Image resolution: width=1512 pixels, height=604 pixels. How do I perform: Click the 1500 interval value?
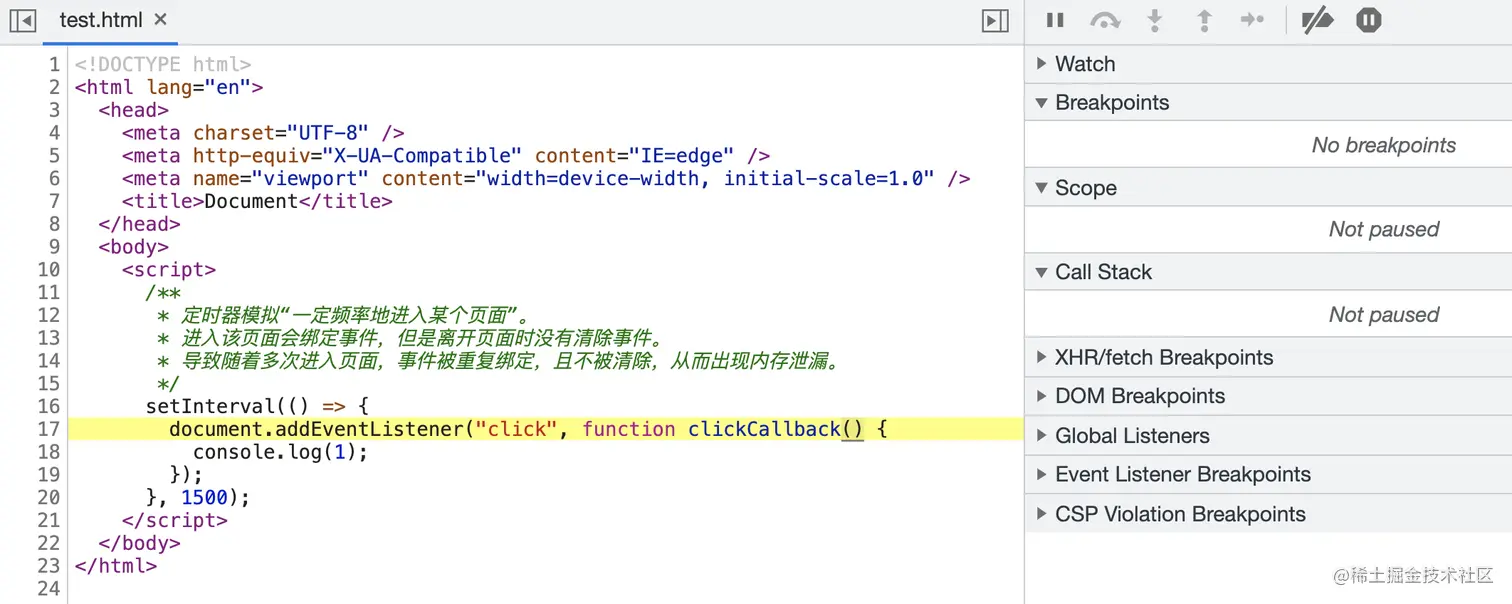pyautogui.click(x=204, y=497)
